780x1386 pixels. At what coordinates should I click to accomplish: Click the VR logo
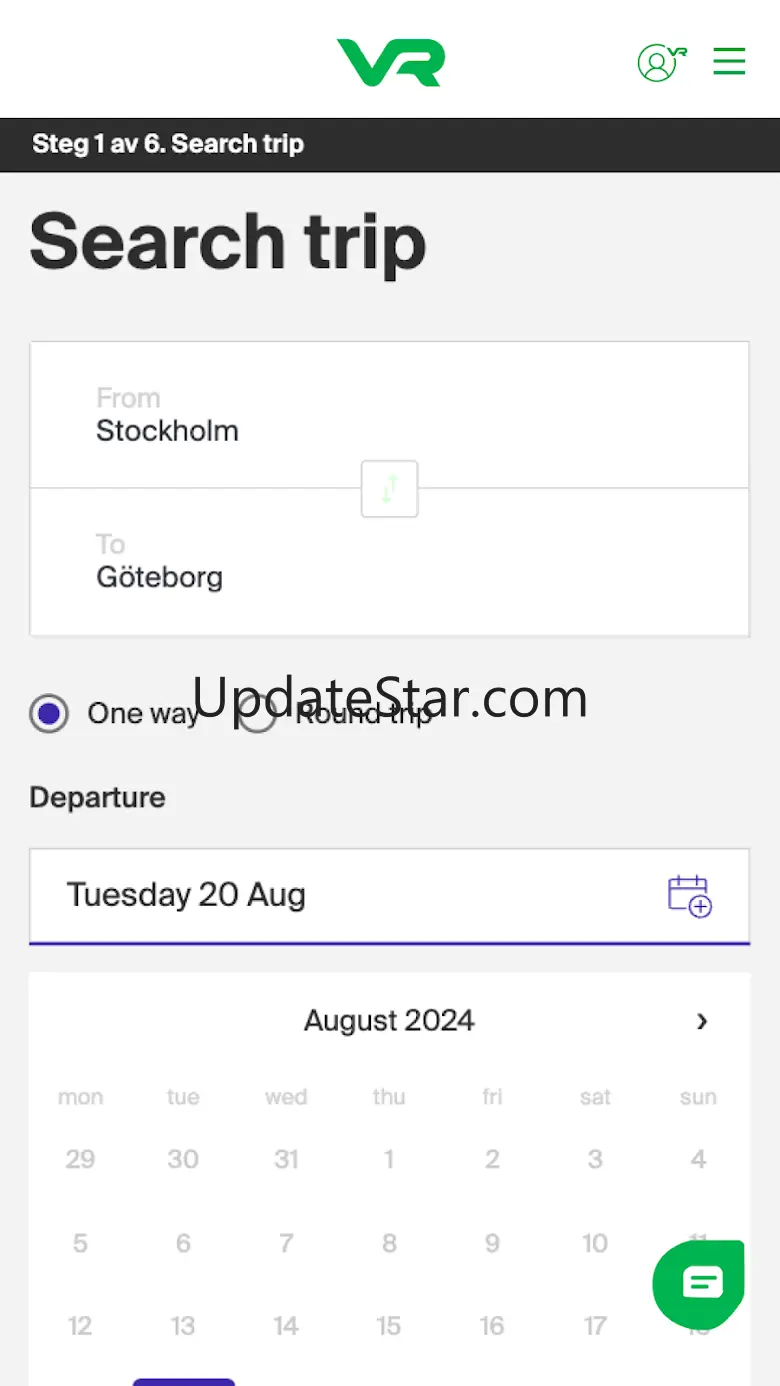(390, 62)
